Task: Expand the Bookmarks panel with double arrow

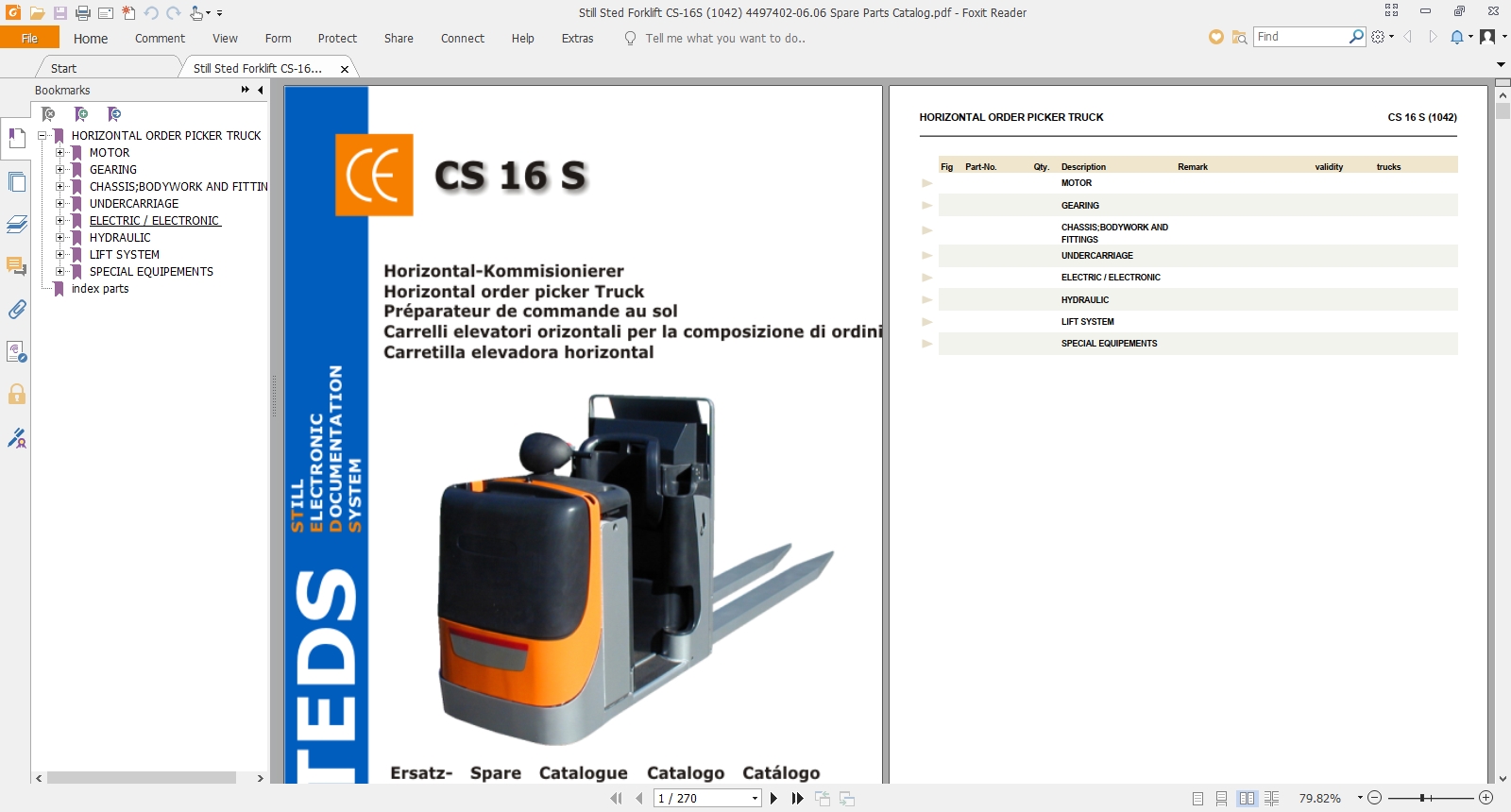Action: click(x=245, y=90)
